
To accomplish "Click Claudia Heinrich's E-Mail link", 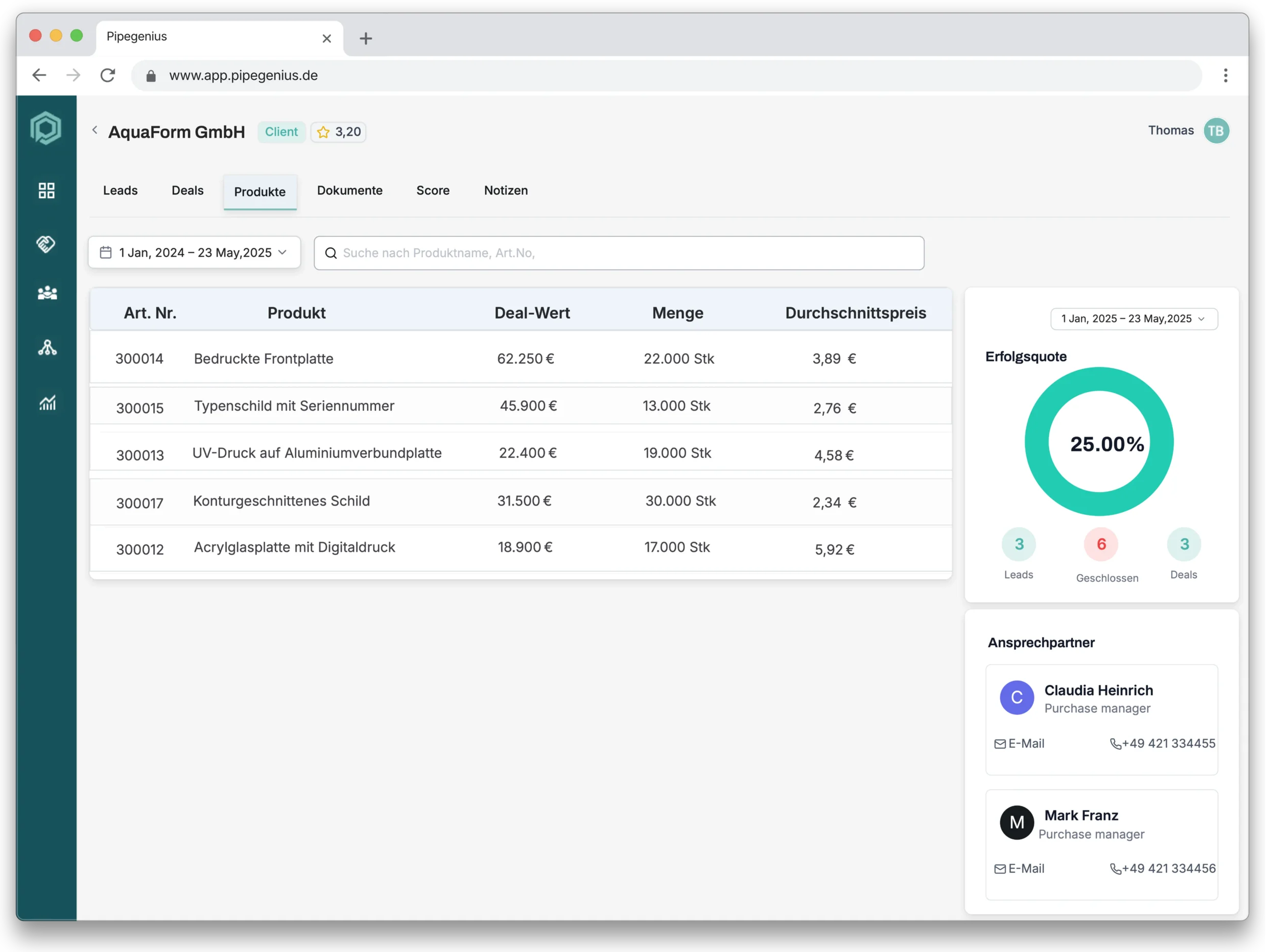I will 1020,744.
